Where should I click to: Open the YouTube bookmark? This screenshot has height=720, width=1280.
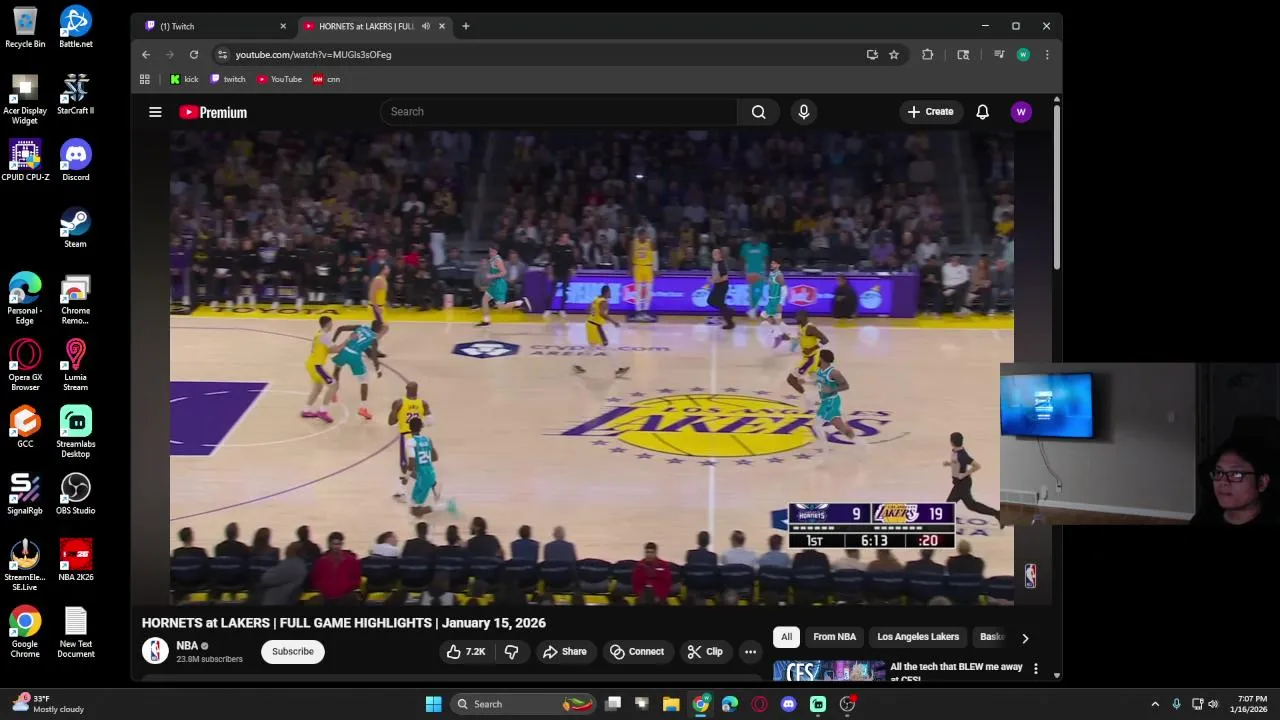pos(279,79)
